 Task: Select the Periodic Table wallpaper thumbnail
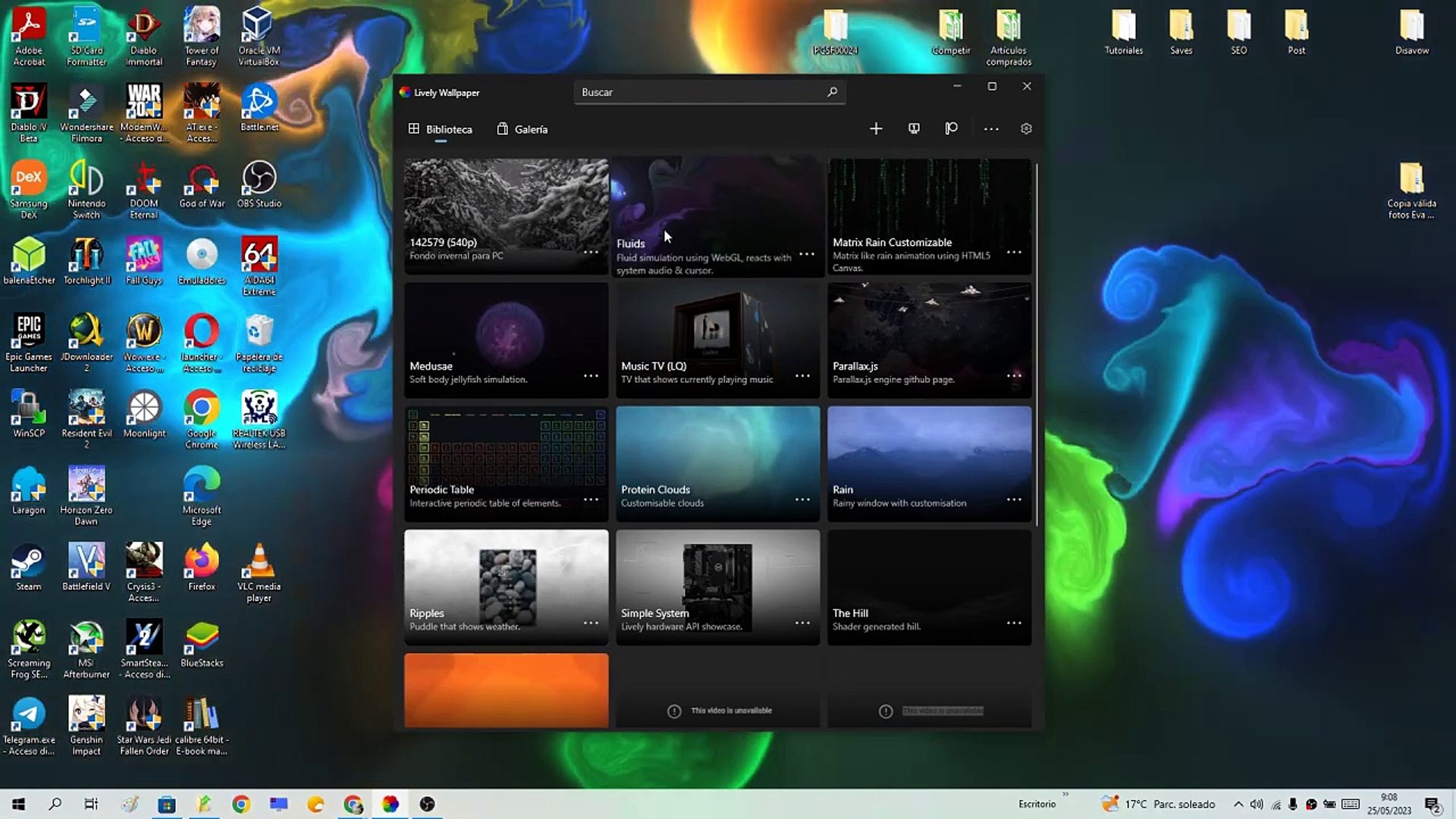pyautogui.click(x=506, y=455)
